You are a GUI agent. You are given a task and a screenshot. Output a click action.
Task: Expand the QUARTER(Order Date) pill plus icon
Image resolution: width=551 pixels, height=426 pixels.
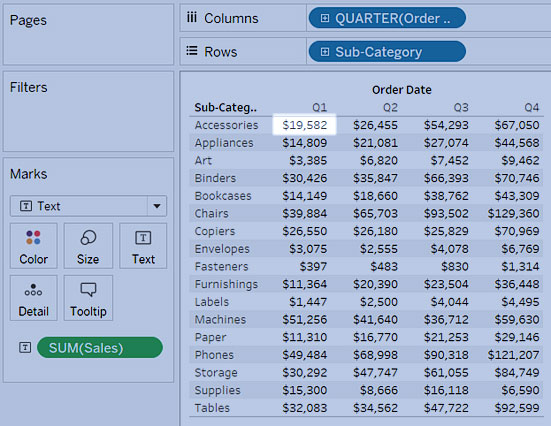(x=325, y=18)
